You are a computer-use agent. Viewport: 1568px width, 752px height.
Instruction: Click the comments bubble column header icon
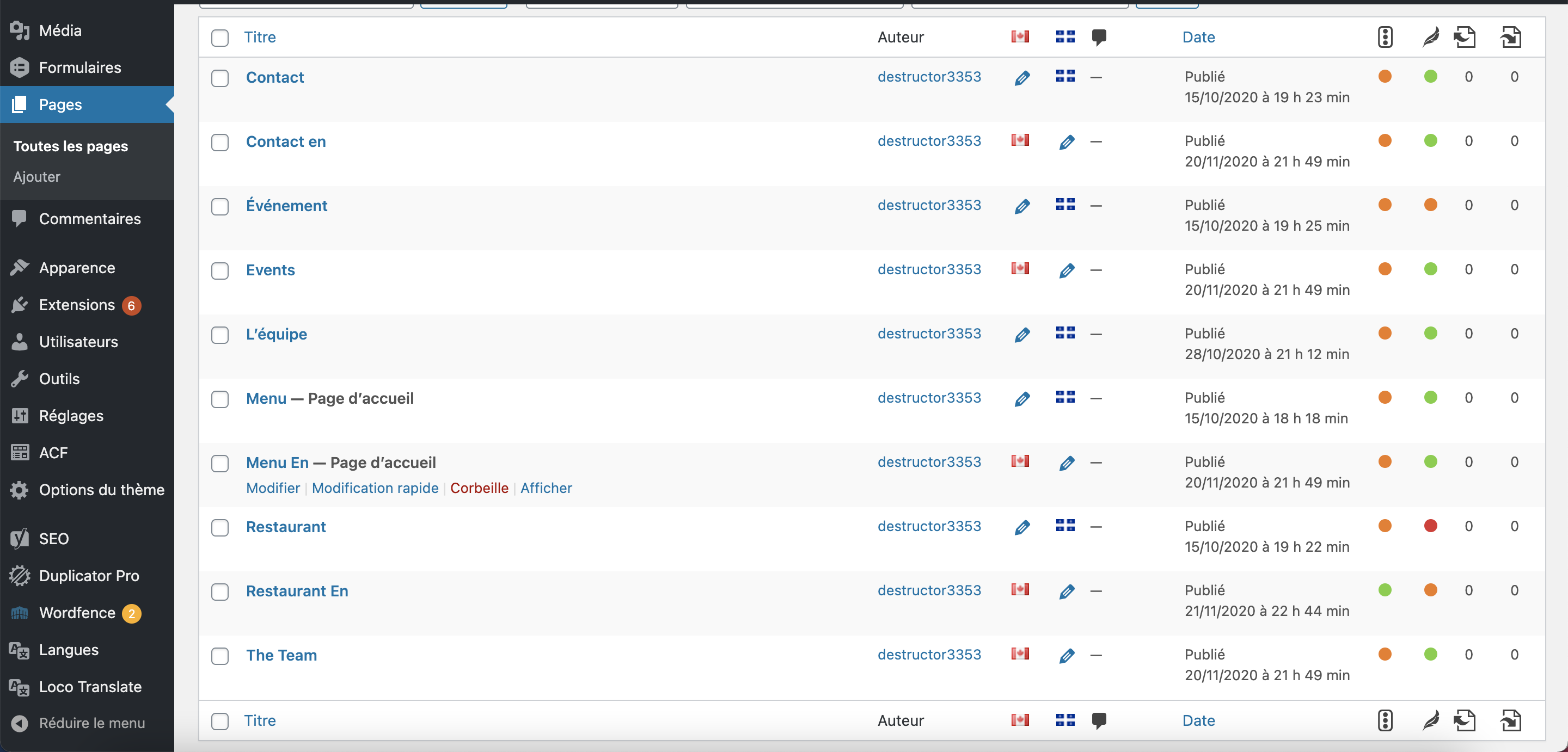(1099, 37)
